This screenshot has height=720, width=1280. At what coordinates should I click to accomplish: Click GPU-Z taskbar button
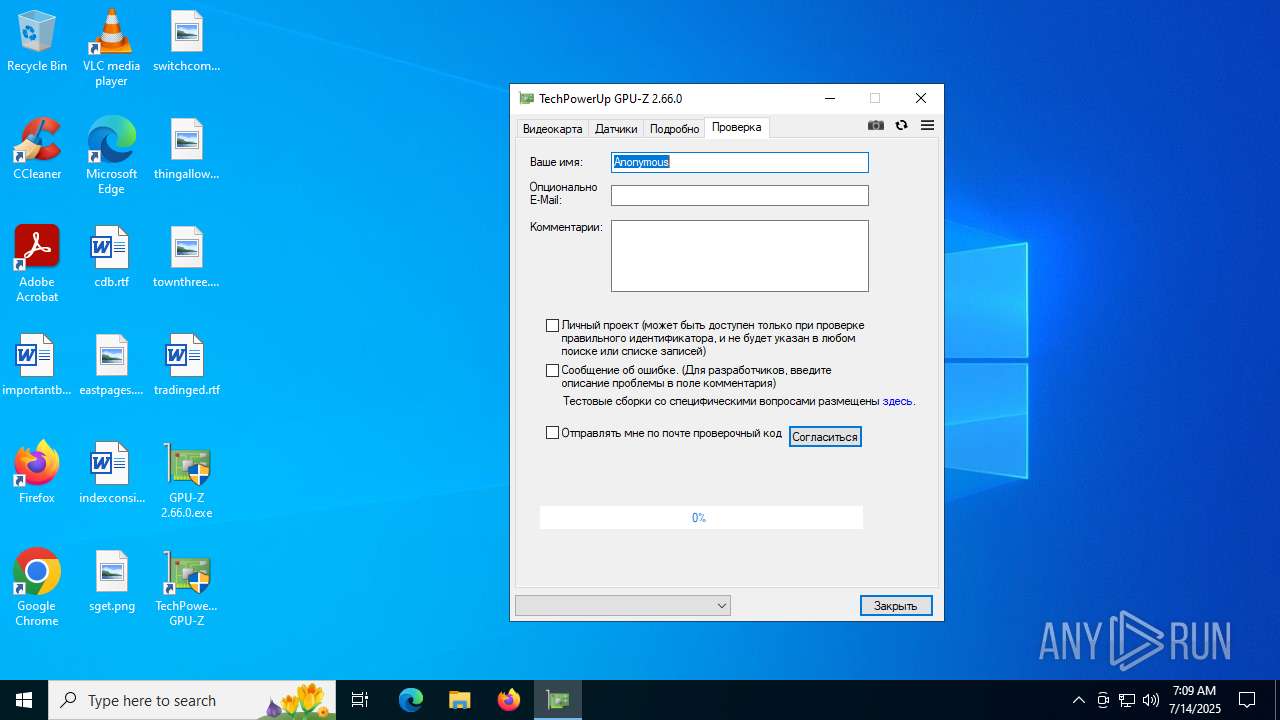[558, 700]
